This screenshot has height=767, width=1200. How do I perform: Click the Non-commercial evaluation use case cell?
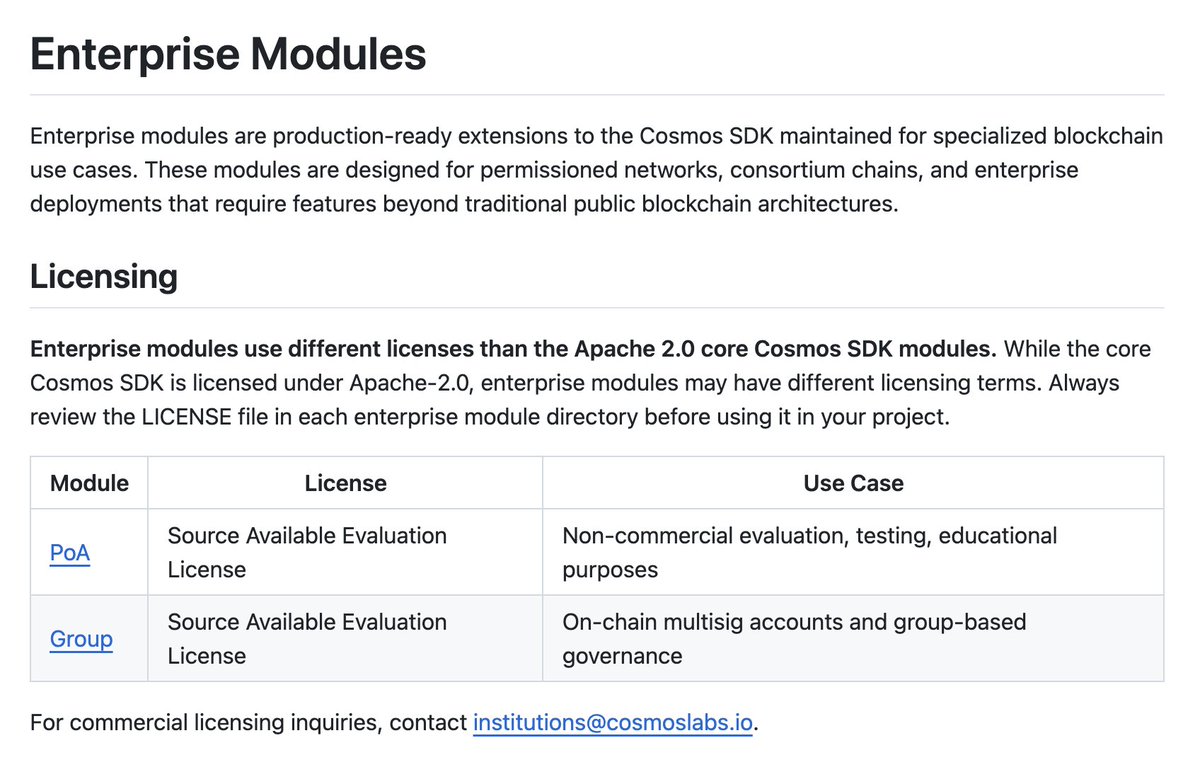(x=809, y=553)
